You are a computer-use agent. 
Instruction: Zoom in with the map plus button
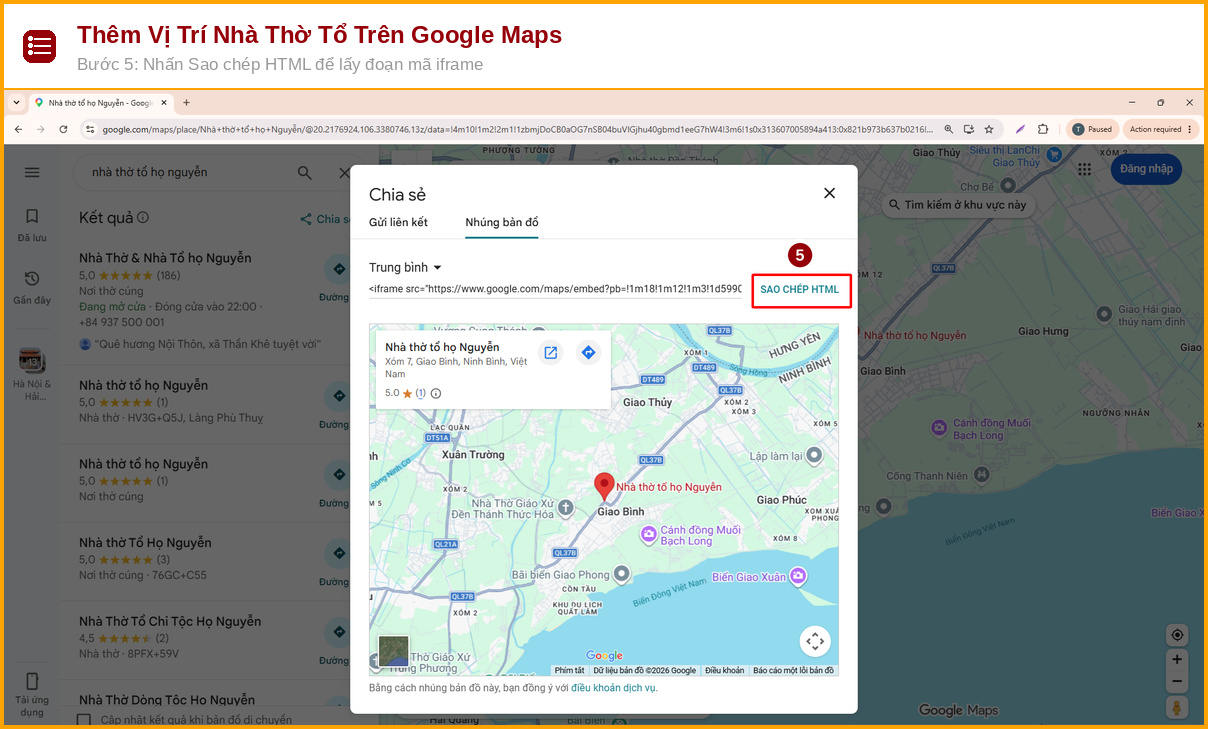point(1177,660)
